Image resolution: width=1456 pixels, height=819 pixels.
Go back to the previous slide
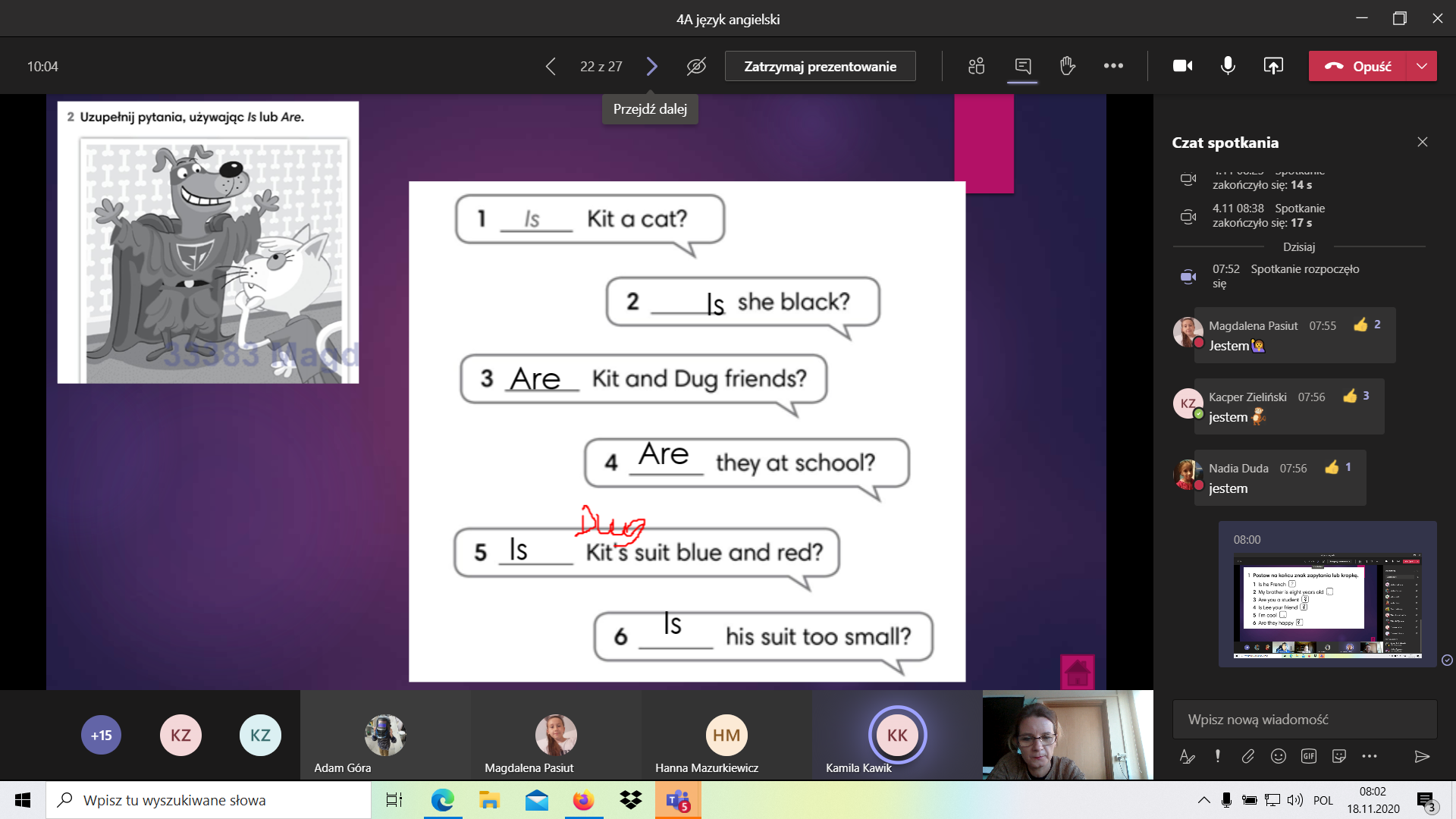coord(551,66)
